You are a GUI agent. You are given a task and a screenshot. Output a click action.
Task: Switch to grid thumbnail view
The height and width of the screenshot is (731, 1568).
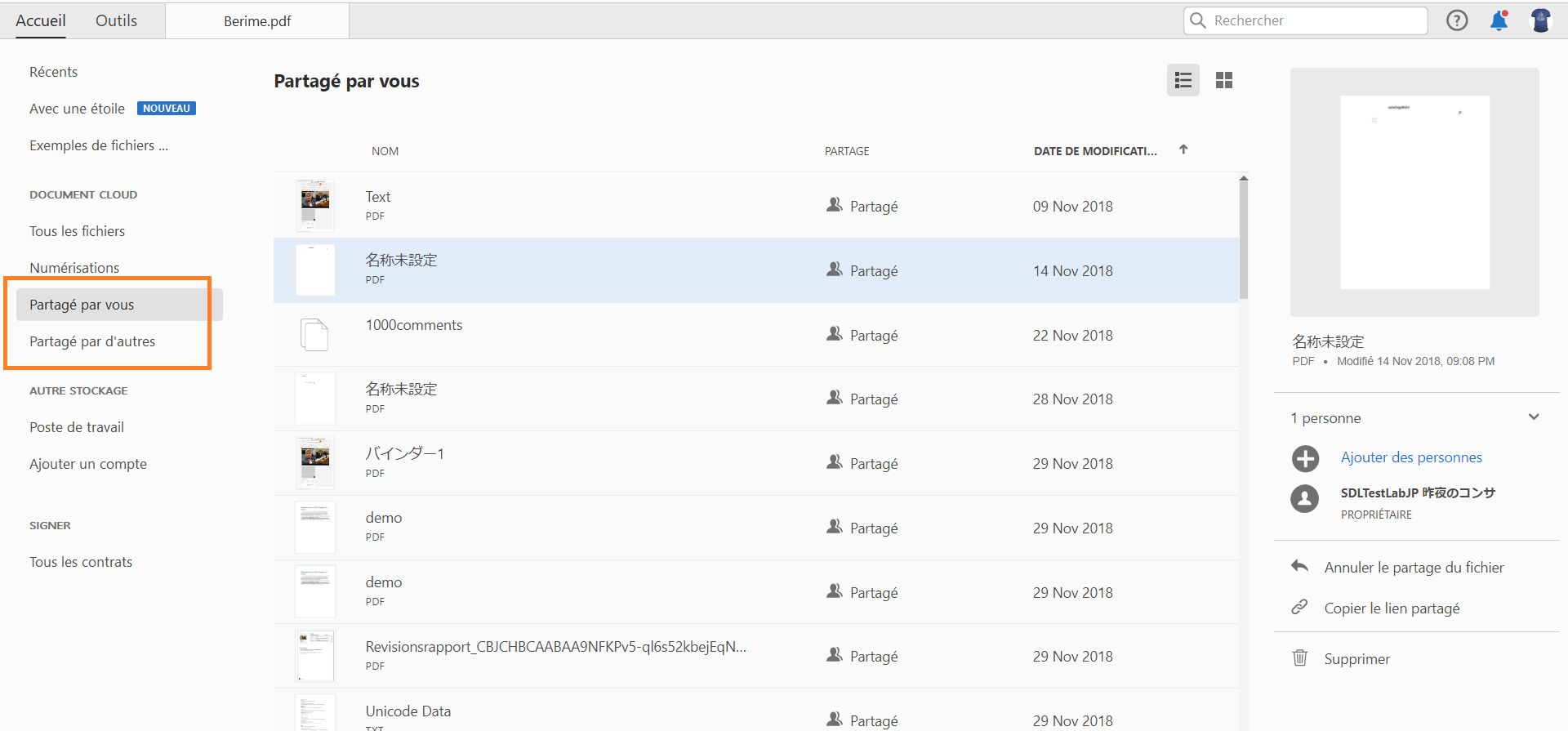click(x=1223, y=80)
